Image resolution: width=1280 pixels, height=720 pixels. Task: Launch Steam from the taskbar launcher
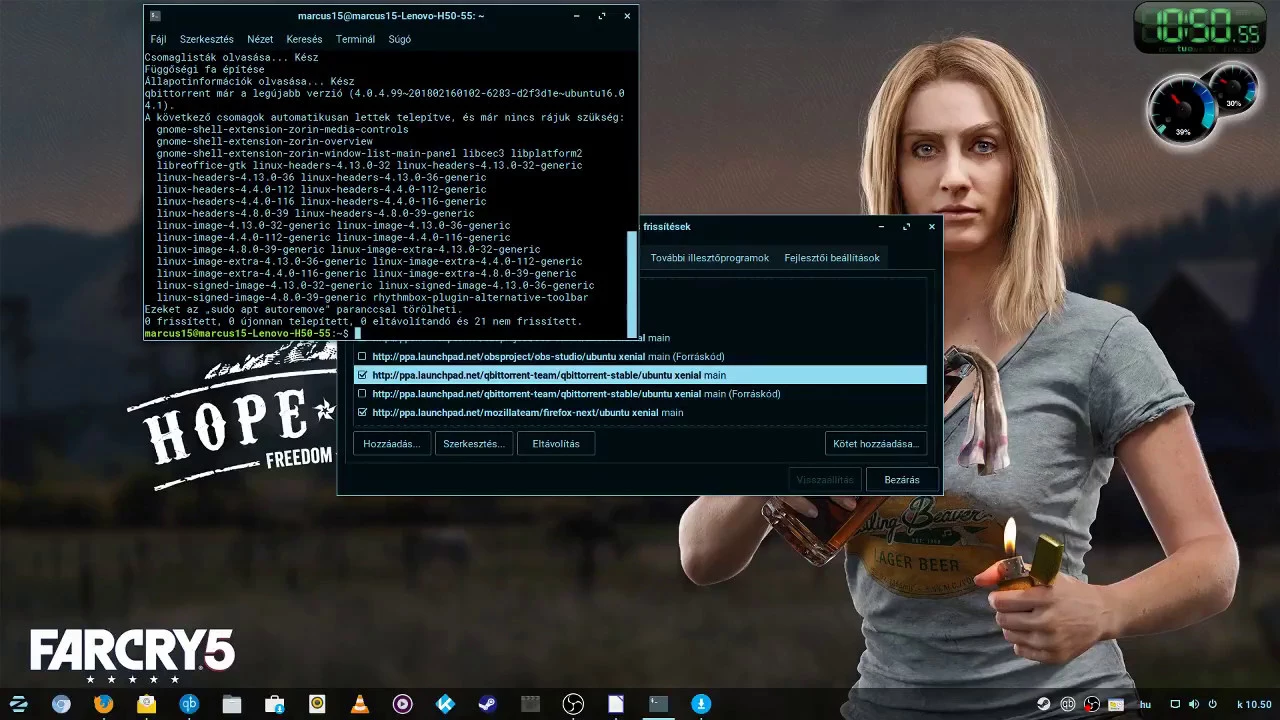(x=488, y=704)
